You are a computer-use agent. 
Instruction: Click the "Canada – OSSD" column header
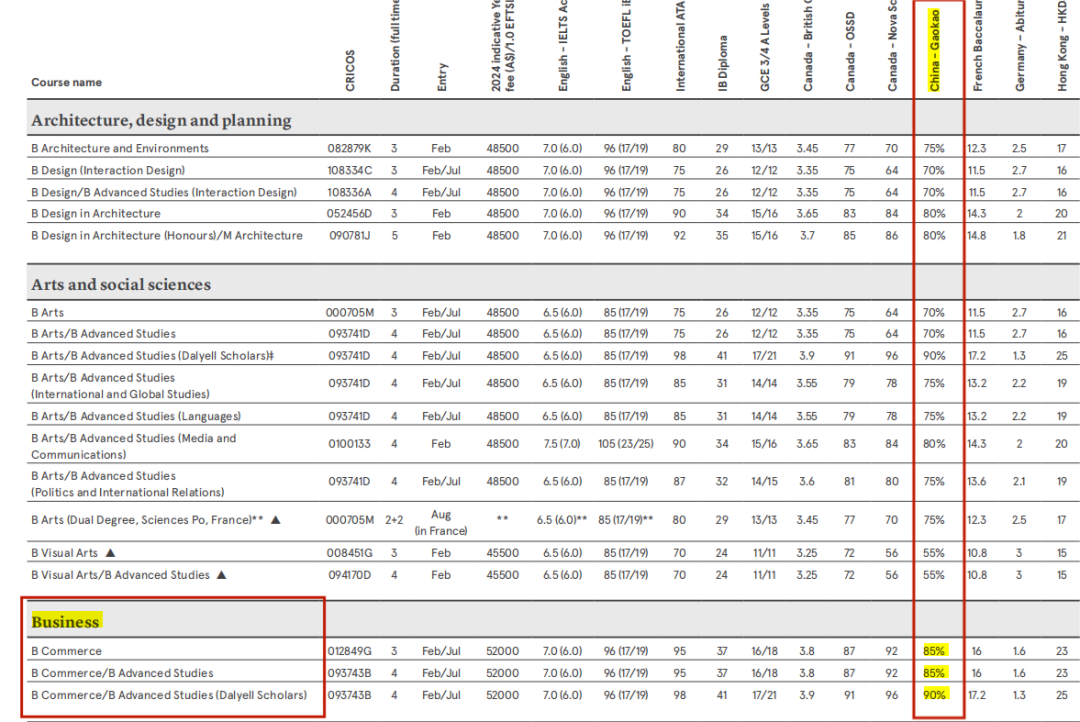pos(850,52)
